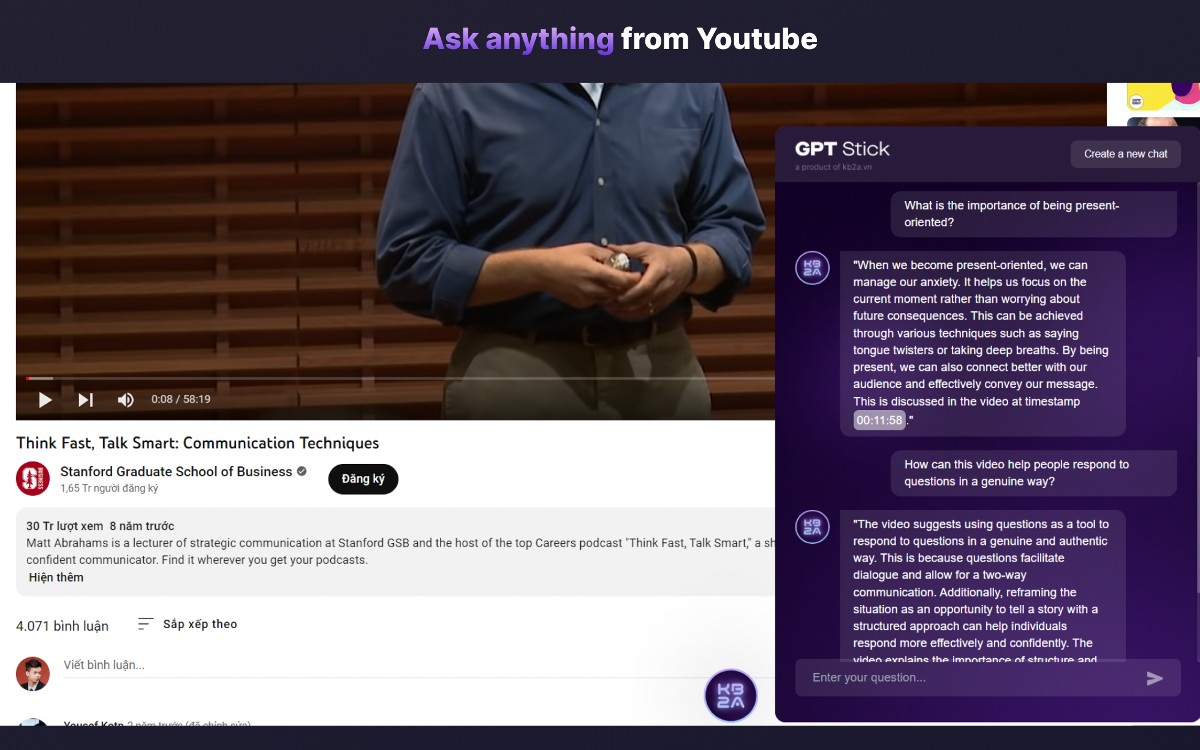The height and width of the screenshot is (750, 1200).
Task: Click the KB2A avatar next to the first answer
Action: pos(812,267)
